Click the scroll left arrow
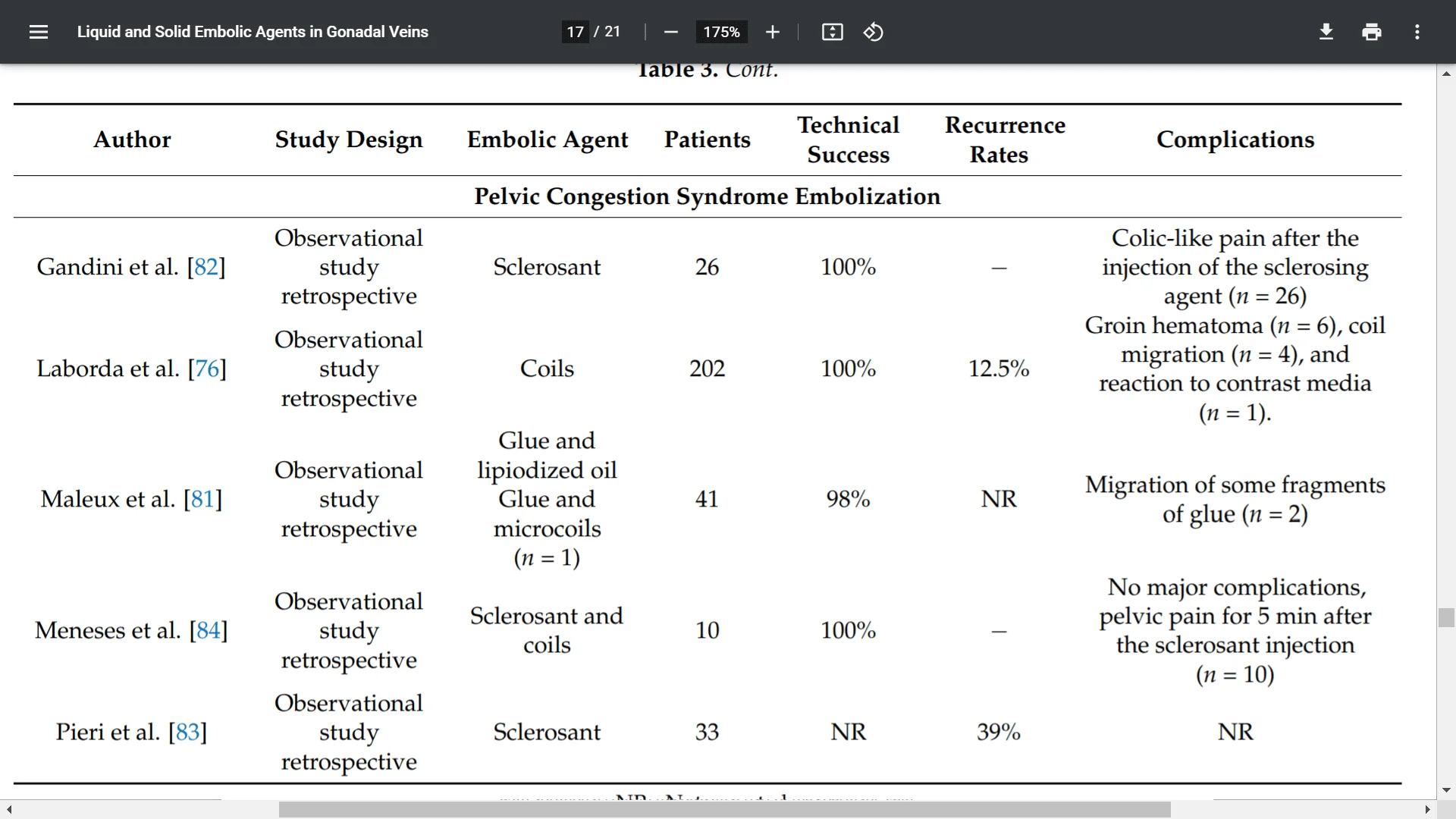Screen dimensions: 1456x819 (8, 810)
